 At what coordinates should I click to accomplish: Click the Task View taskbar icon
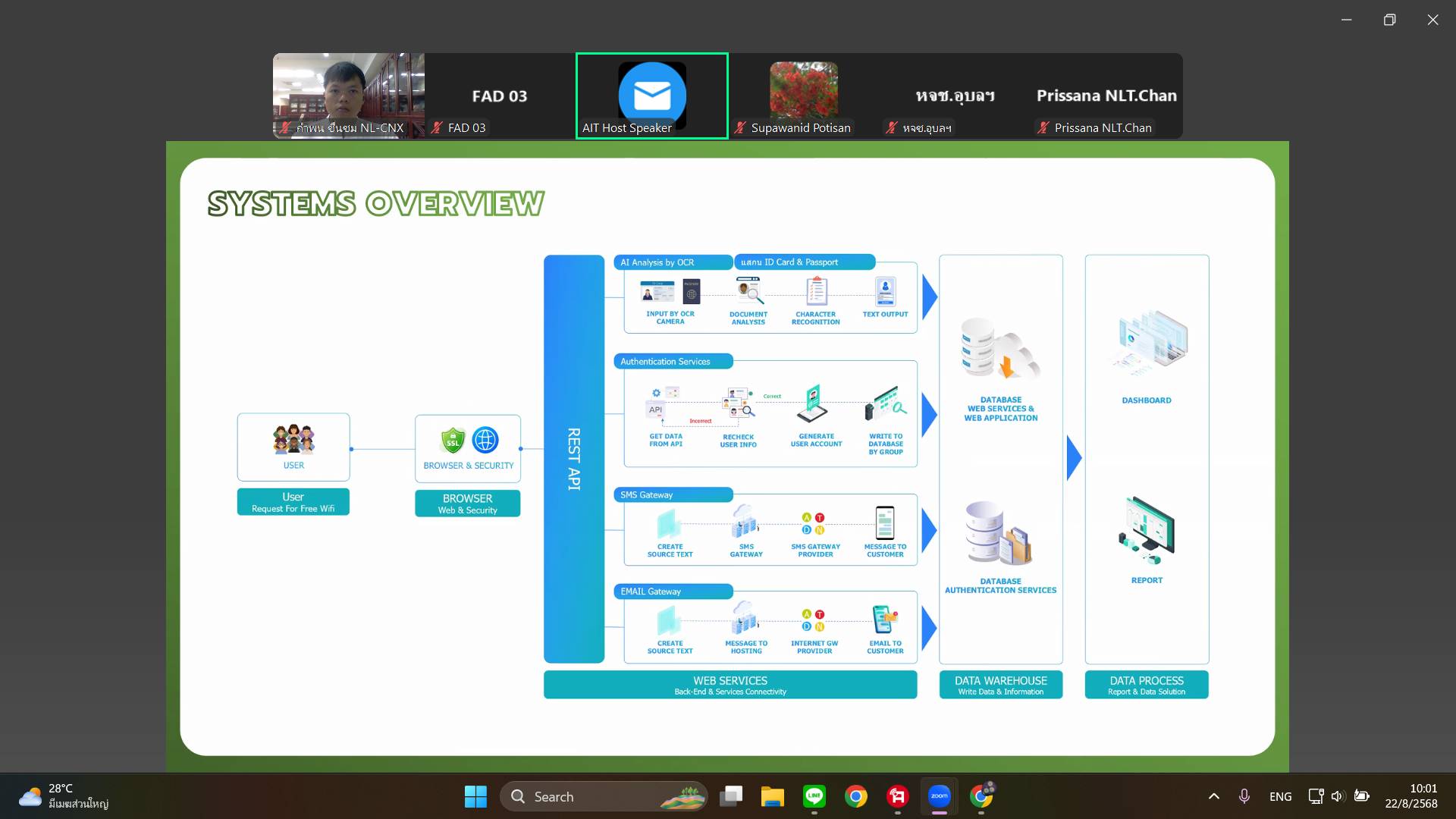point(730,796)
